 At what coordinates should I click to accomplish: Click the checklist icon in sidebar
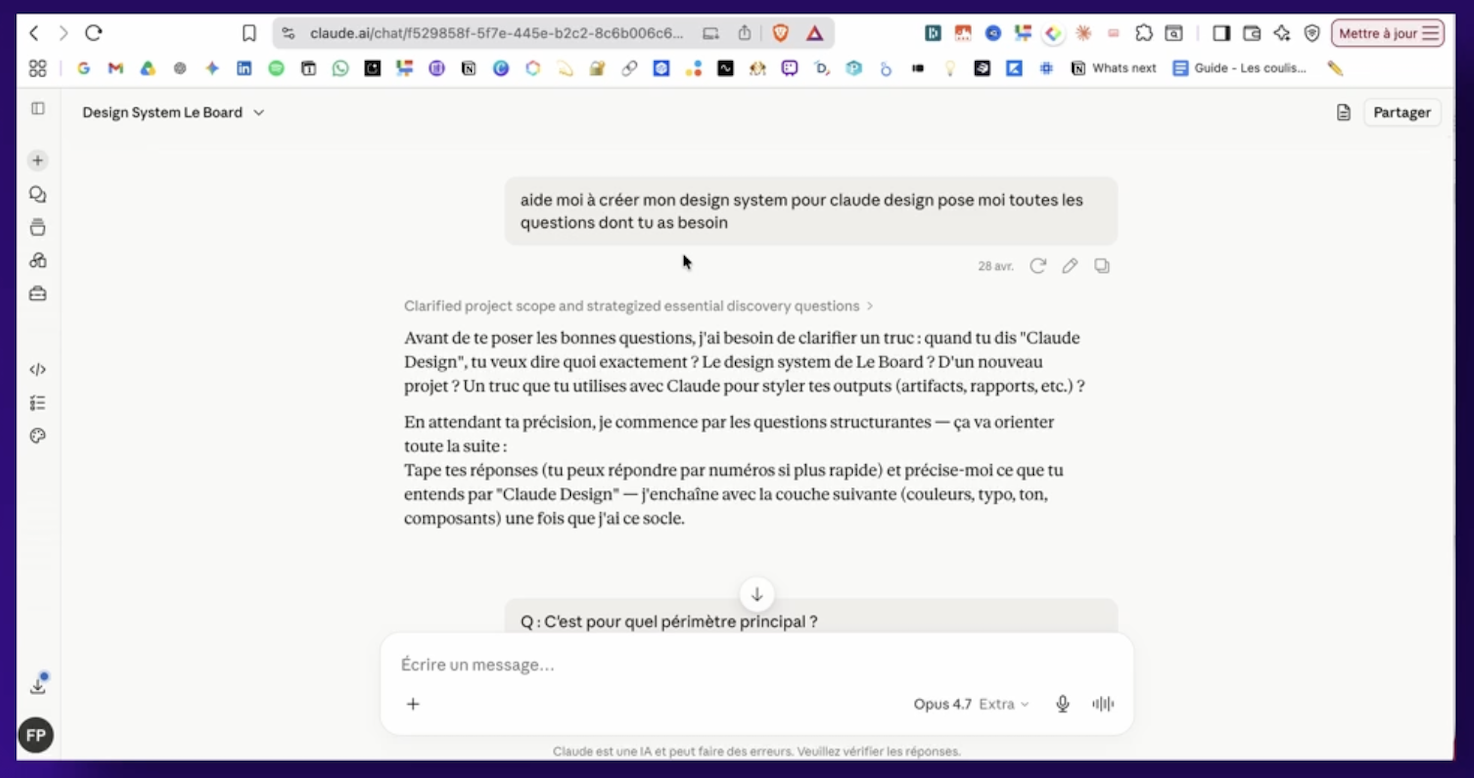[x=38, y=403]
